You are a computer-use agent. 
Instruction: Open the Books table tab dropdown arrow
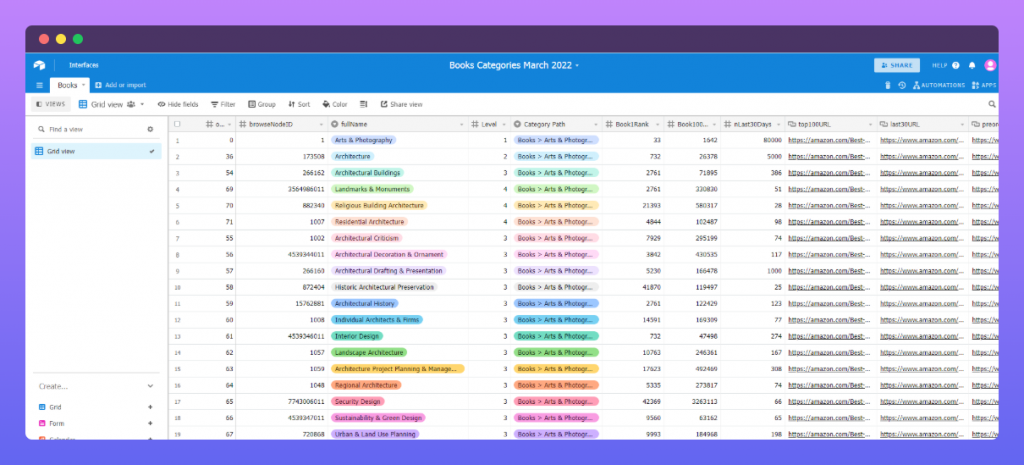point(84,85)
